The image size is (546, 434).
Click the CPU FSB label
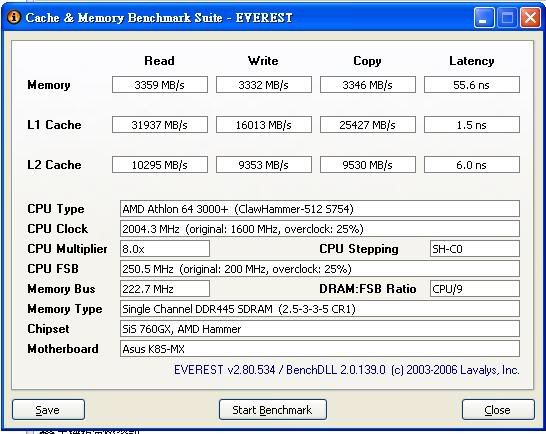(x=53, y=269)
